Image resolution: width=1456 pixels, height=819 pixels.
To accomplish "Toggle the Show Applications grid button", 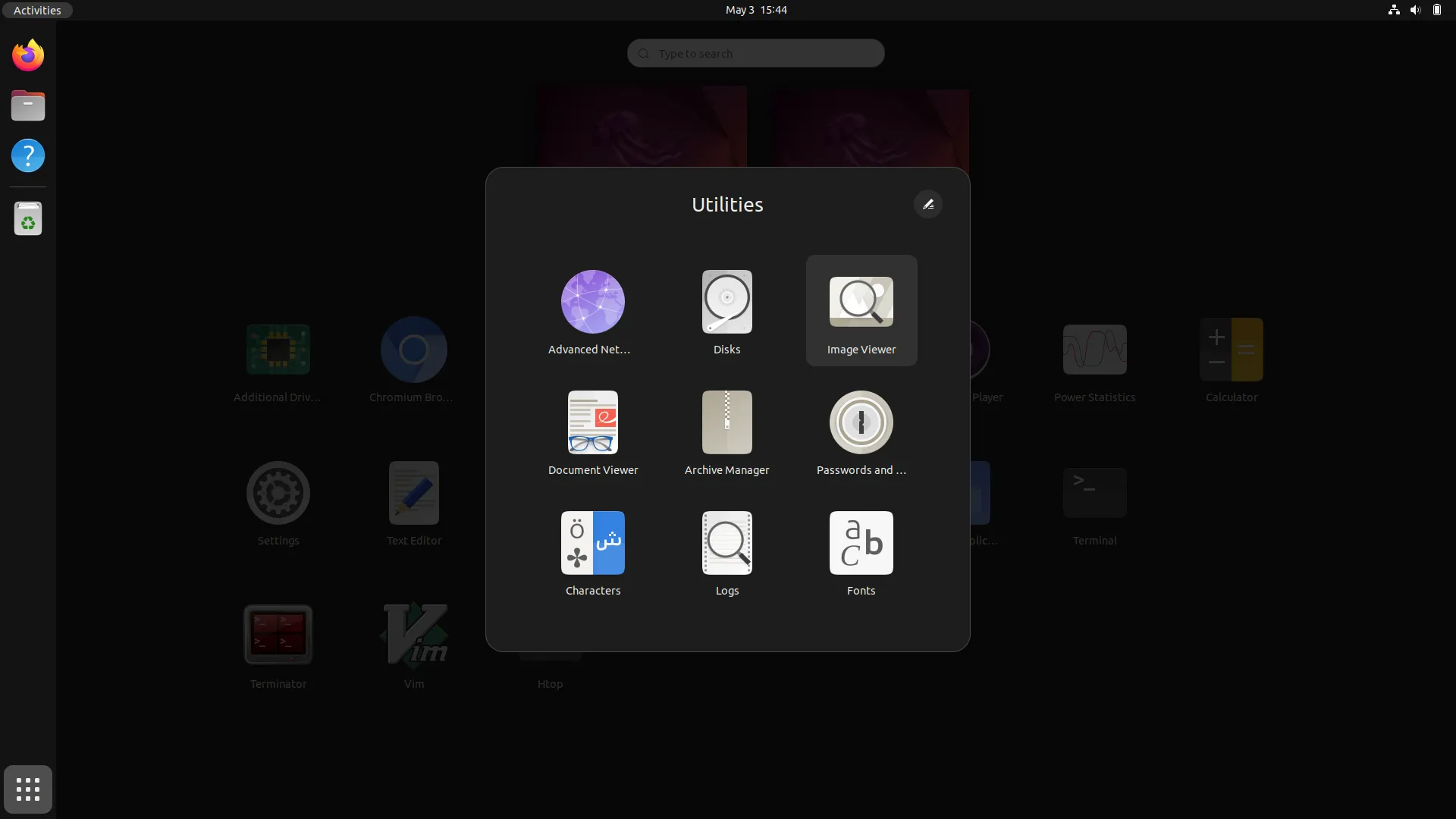I will click(28, 789).
